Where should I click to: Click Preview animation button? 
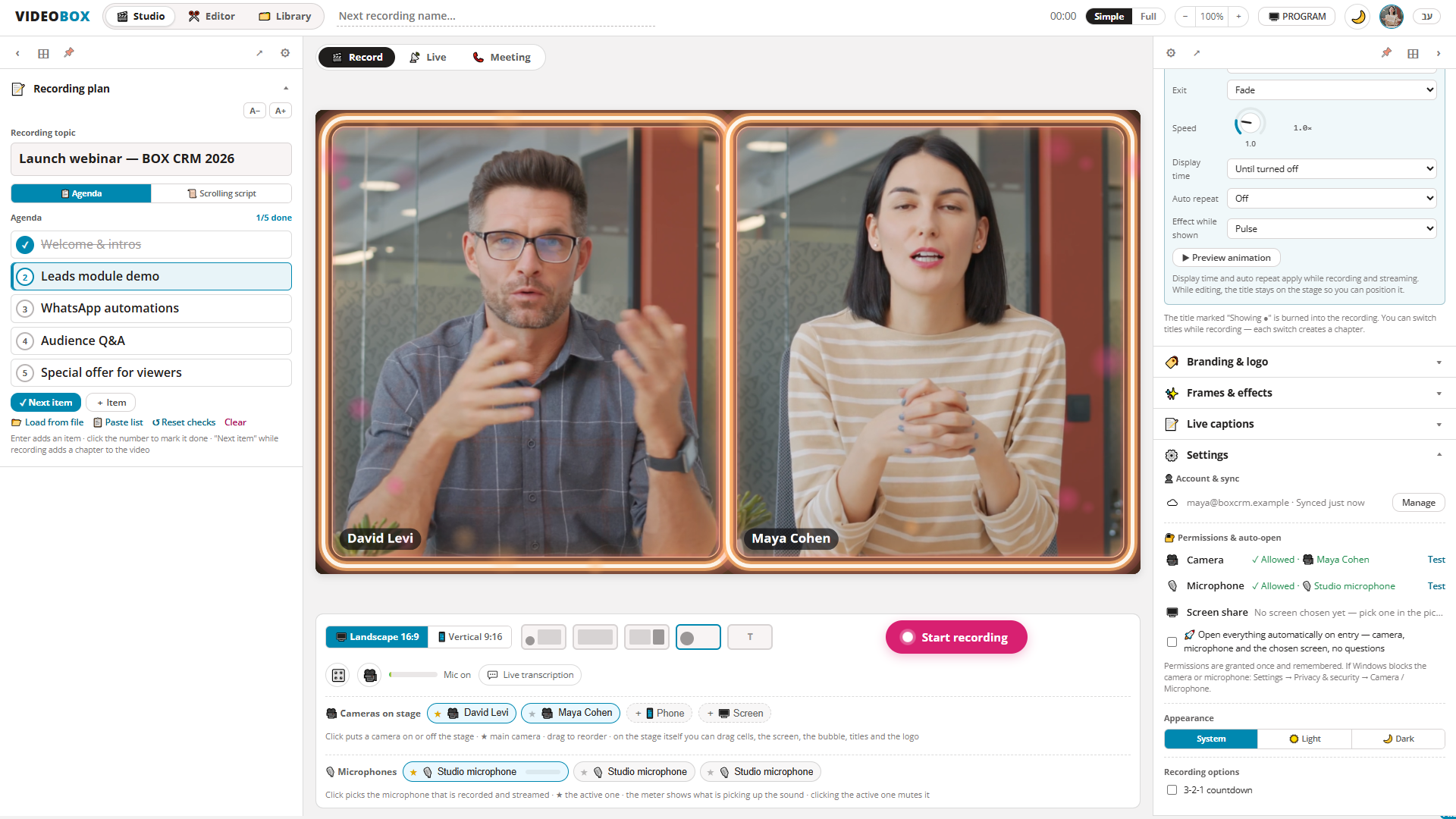[x=1226, y=258]
